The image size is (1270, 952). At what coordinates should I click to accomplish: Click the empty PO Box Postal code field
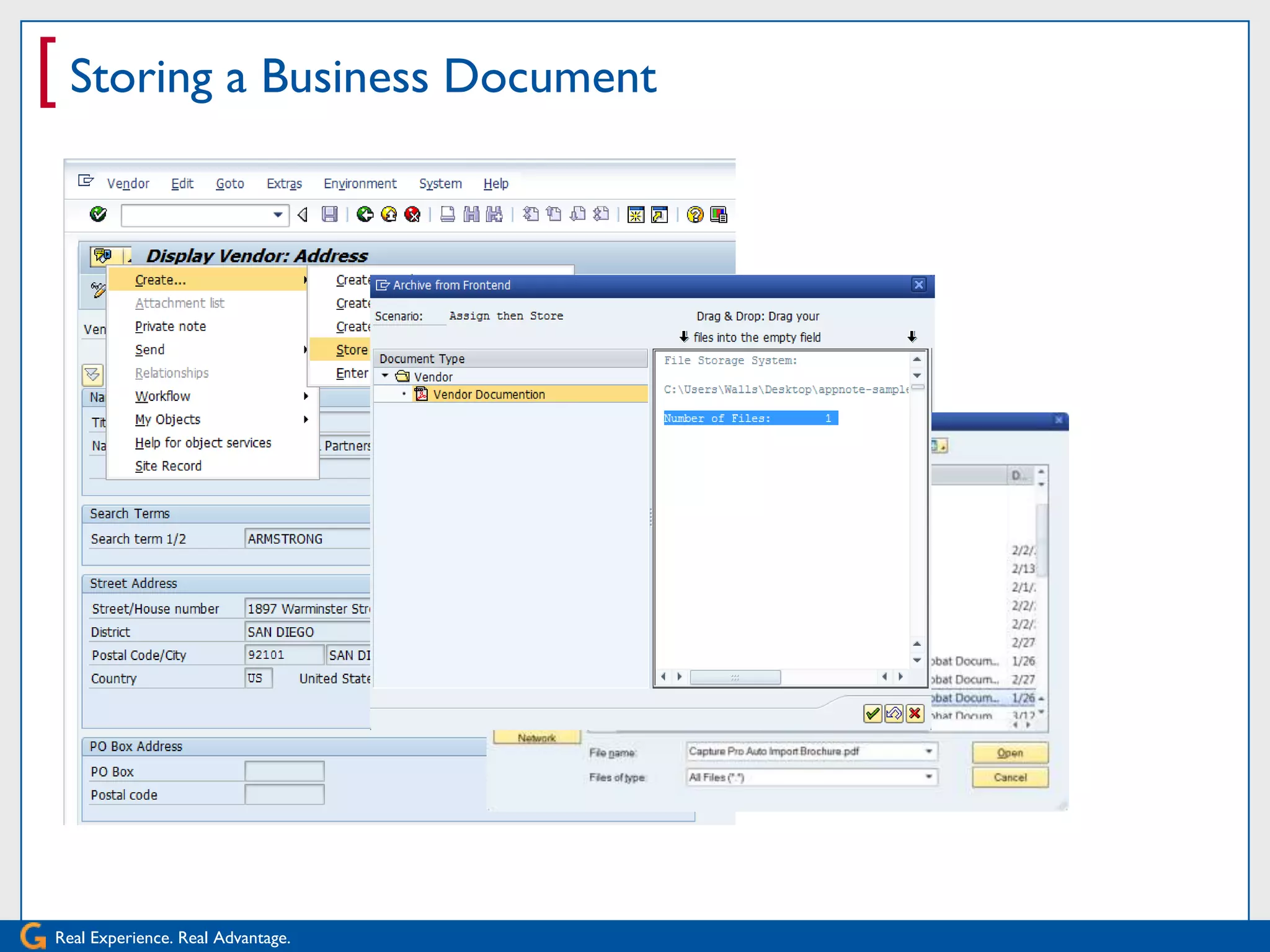pos(284,795)
